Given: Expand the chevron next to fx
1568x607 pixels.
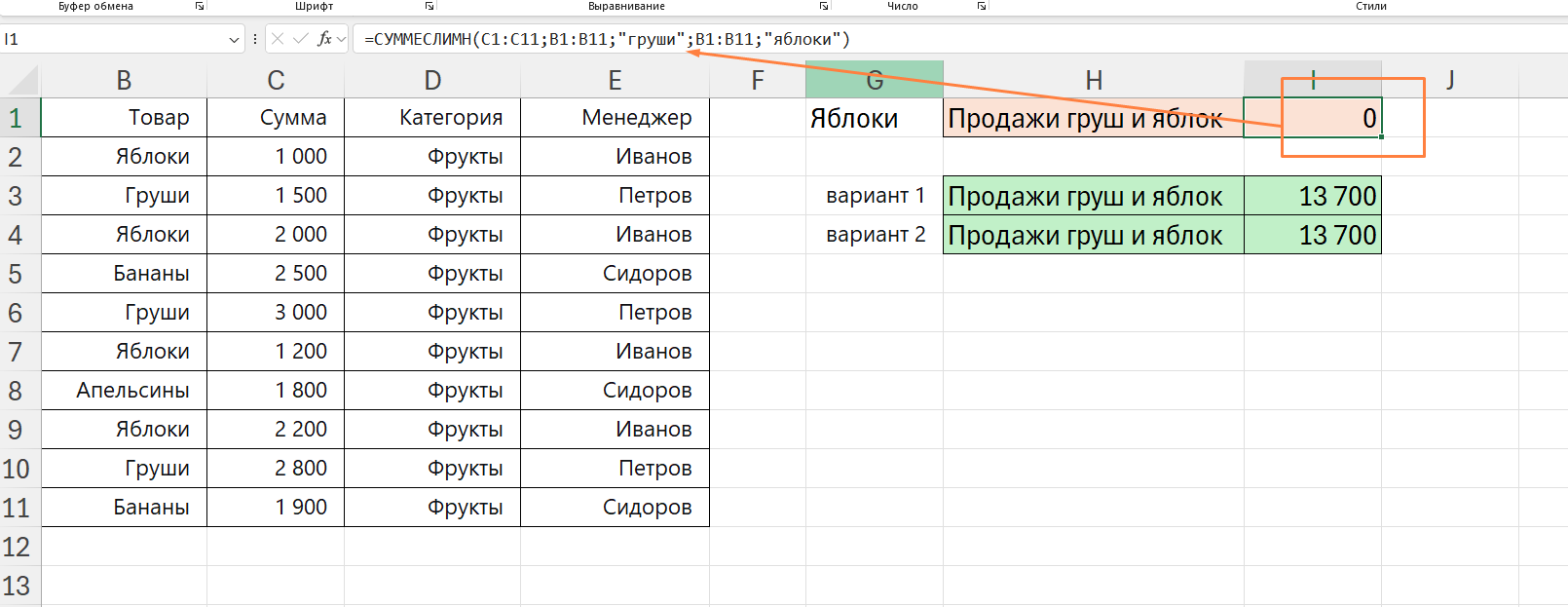Looking at the screenshot, I should tap(341, 40).
